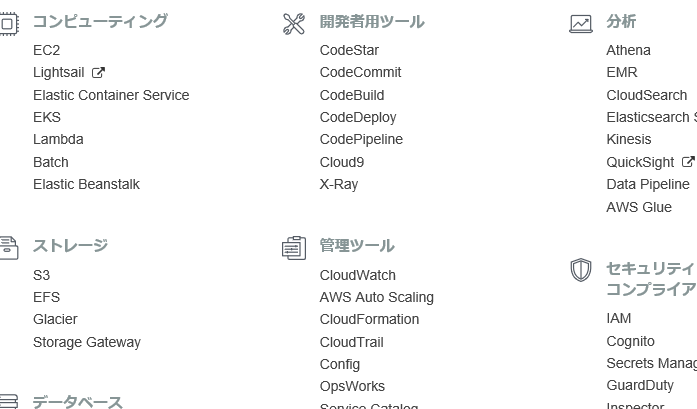Click the 管理ツール heading
This screenshot has width=697, height=409.
(357, 245)
